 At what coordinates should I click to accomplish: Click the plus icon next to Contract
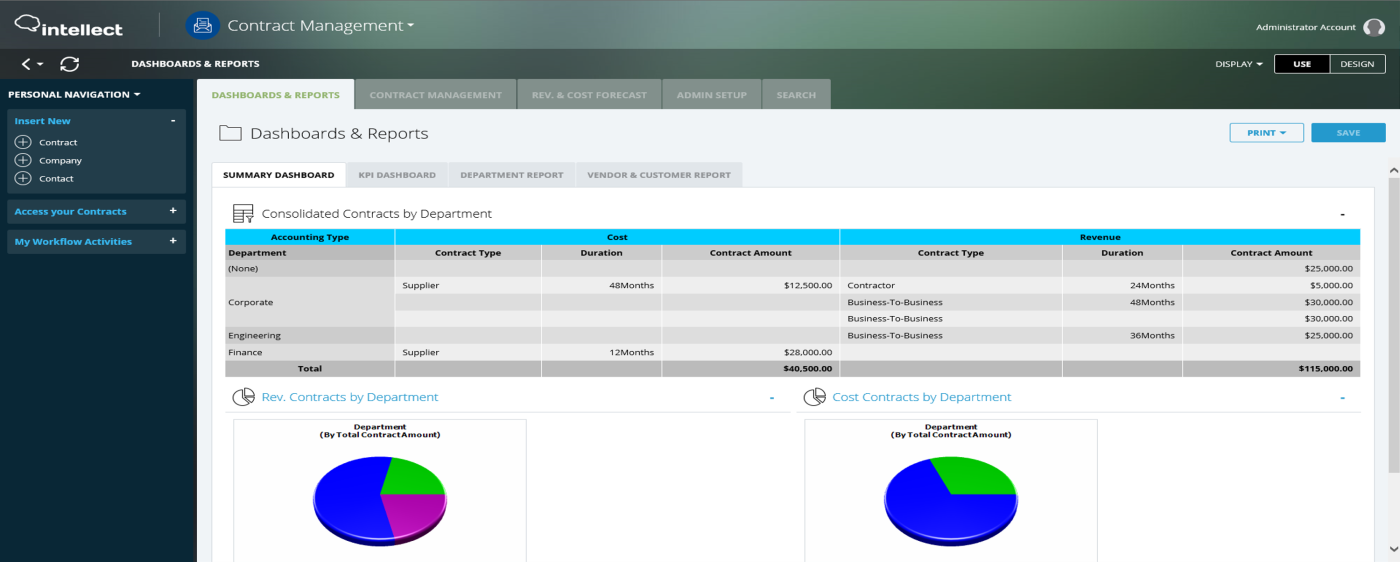point(23,142)
